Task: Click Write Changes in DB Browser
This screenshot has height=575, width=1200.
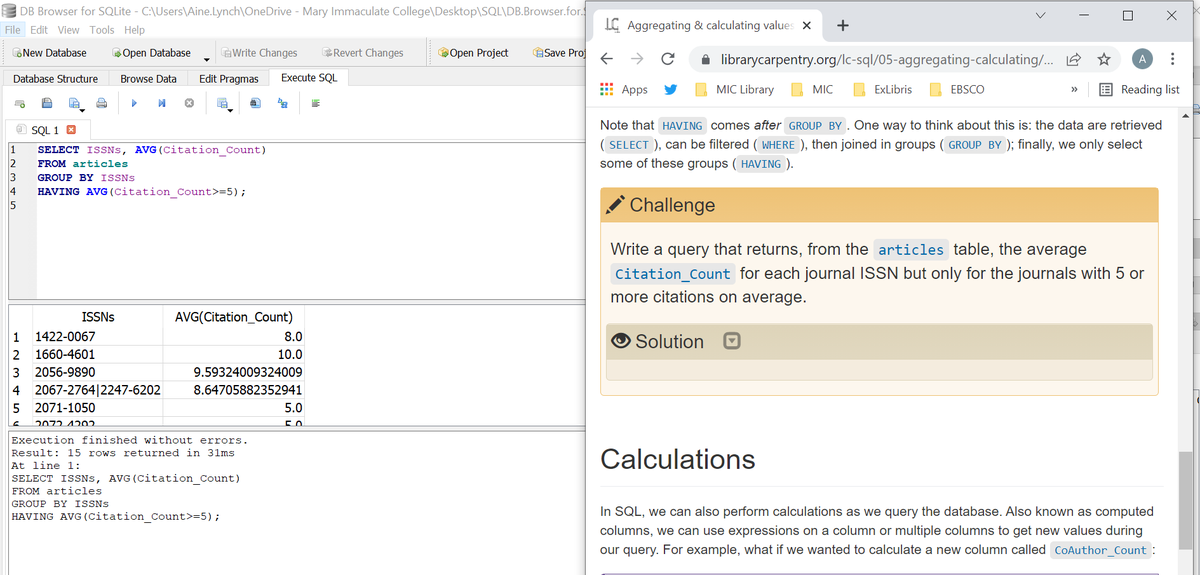Action: coord(259,53)
